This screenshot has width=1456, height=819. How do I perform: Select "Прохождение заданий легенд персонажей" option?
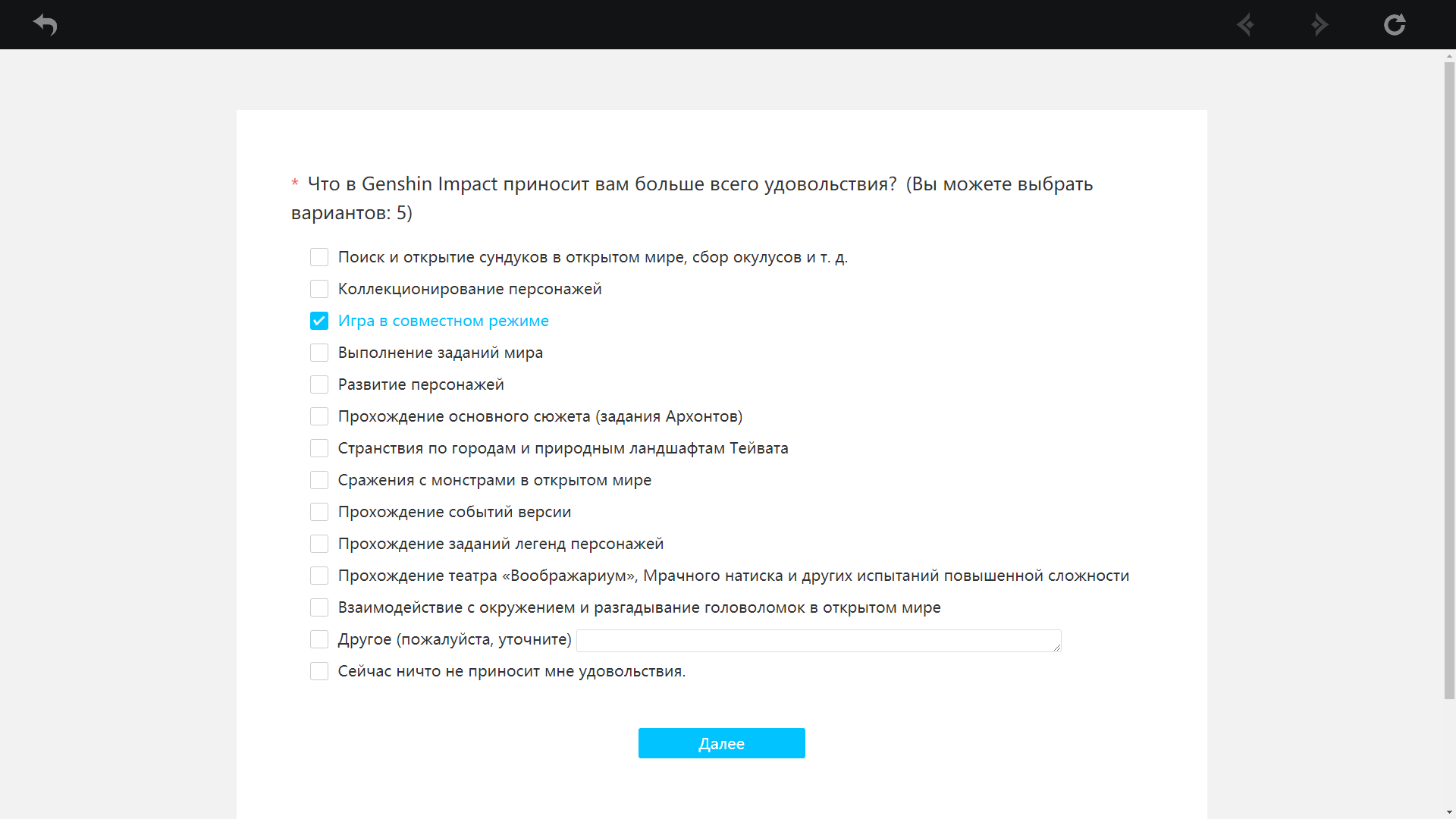(x=319, y=544)
